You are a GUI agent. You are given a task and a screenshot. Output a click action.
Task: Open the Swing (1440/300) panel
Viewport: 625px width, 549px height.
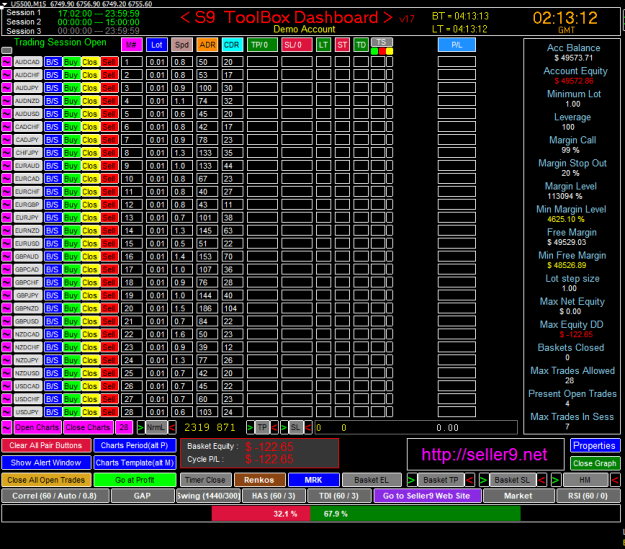coord(208,496)
